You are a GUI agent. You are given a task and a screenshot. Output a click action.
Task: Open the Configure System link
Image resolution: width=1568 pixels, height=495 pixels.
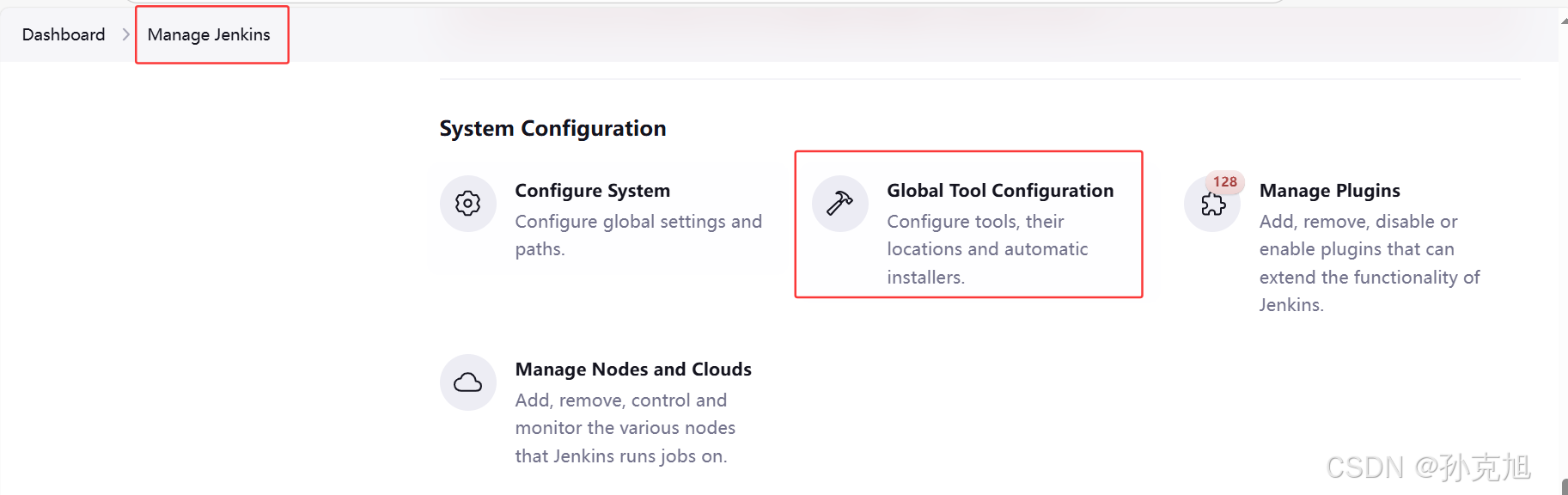coord(593,191)
